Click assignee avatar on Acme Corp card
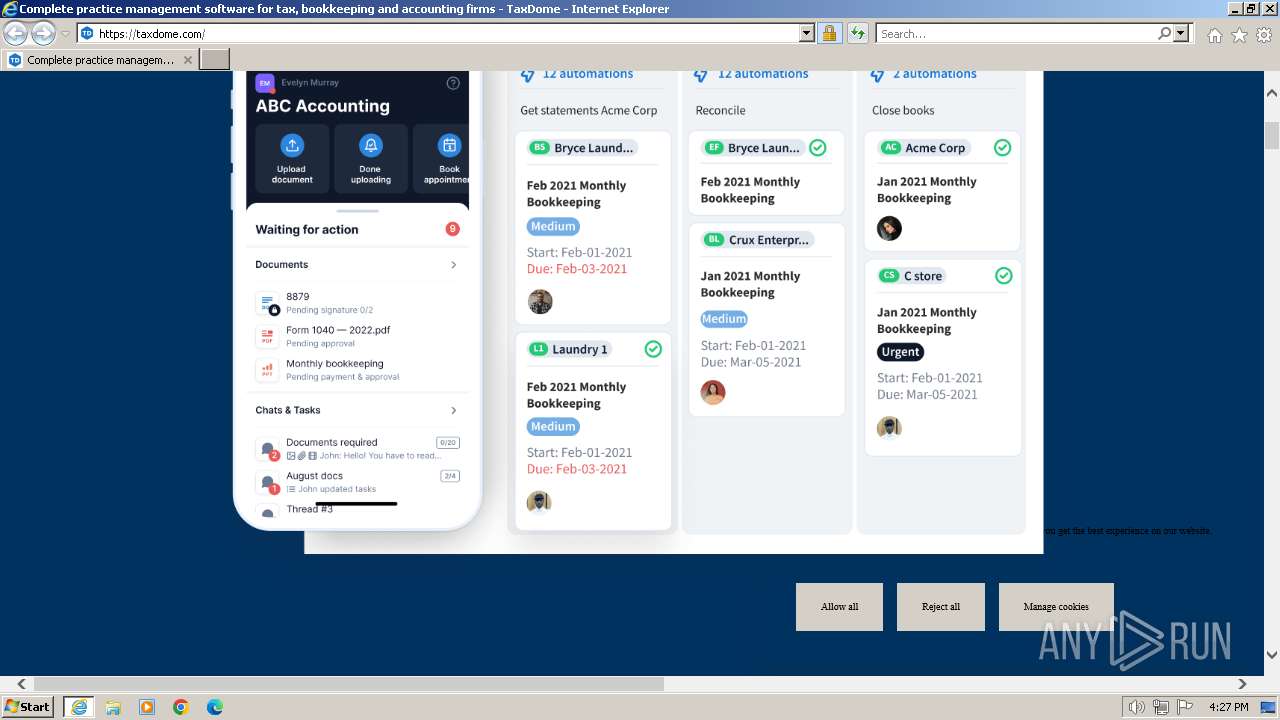Screen dimensions: 1280x720 pyautogui.click(x=889, y=228)
